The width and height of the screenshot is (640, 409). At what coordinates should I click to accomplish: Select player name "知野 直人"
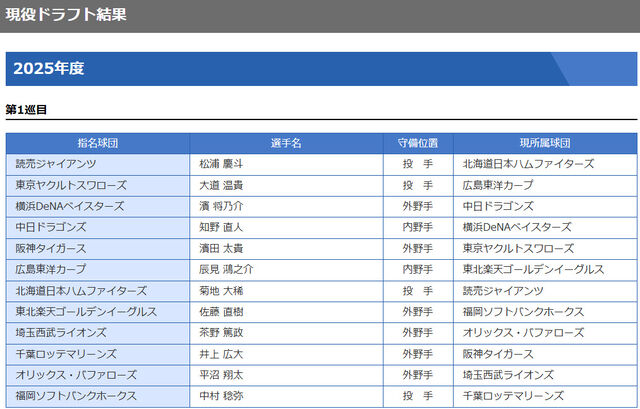click(x=221, y=227)
